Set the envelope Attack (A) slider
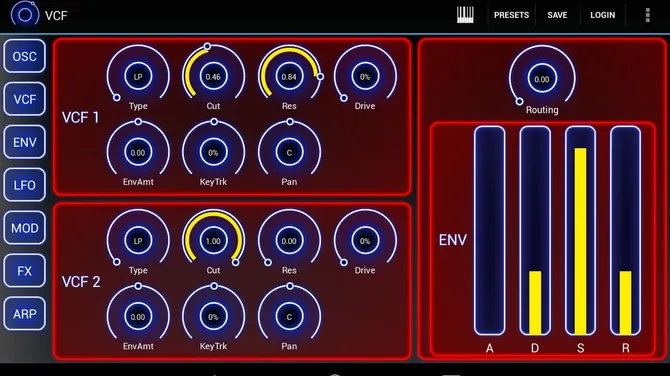This screenshot has width=670, height=376. click(490, 231)
